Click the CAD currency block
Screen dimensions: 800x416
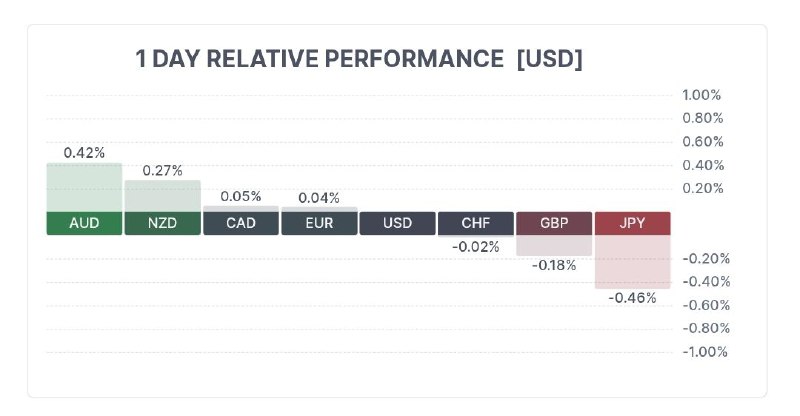[240, 223]
